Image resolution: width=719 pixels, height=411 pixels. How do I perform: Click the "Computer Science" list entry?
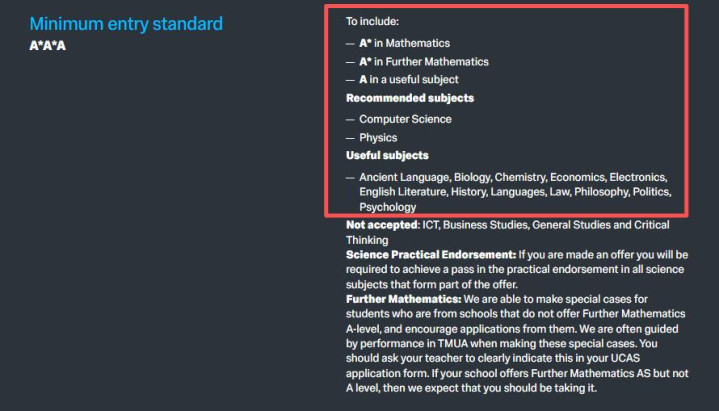[405, 119]
